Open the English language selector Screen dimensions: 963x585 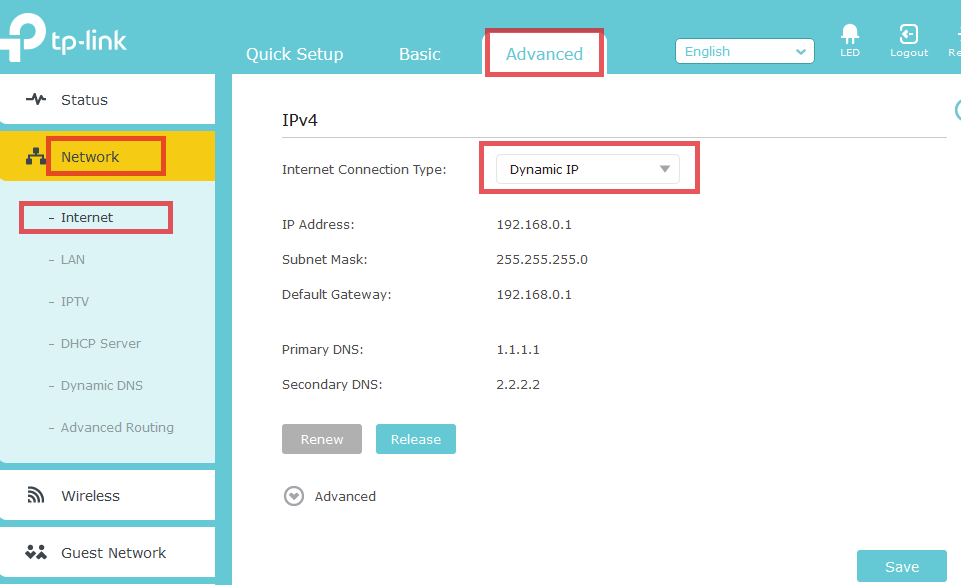pyautogui.click(x=744, y=50)
